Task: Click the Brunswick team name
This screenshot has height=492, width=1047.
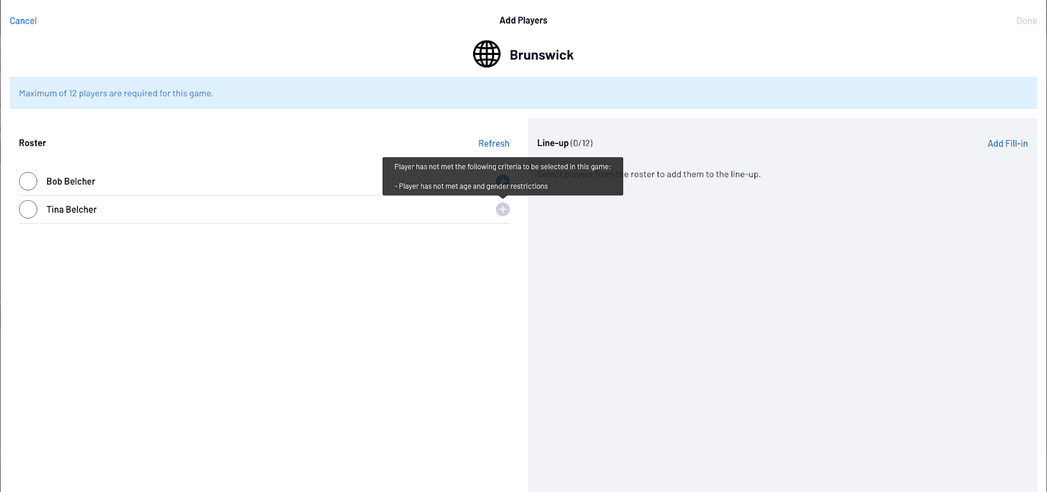Action: point(541,55)
